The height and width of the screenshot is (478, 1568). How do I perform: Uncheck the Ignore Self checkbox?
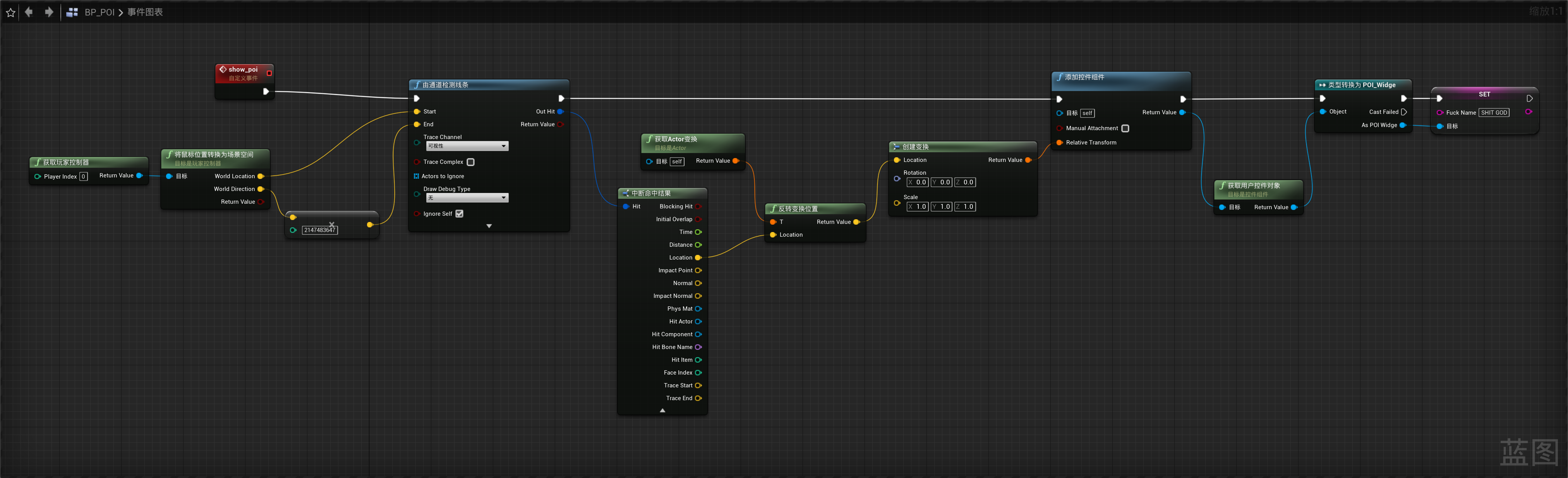460,214
